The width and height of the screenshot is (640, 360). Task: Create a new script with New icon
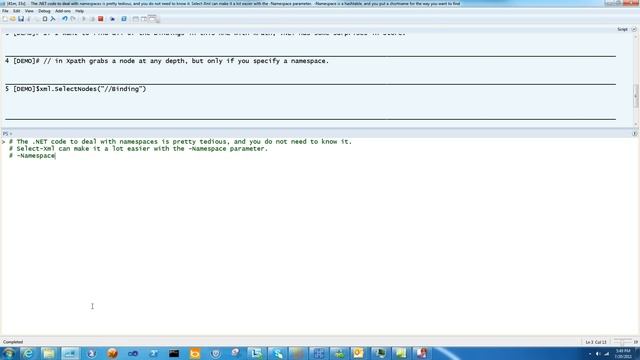[5, 19]
